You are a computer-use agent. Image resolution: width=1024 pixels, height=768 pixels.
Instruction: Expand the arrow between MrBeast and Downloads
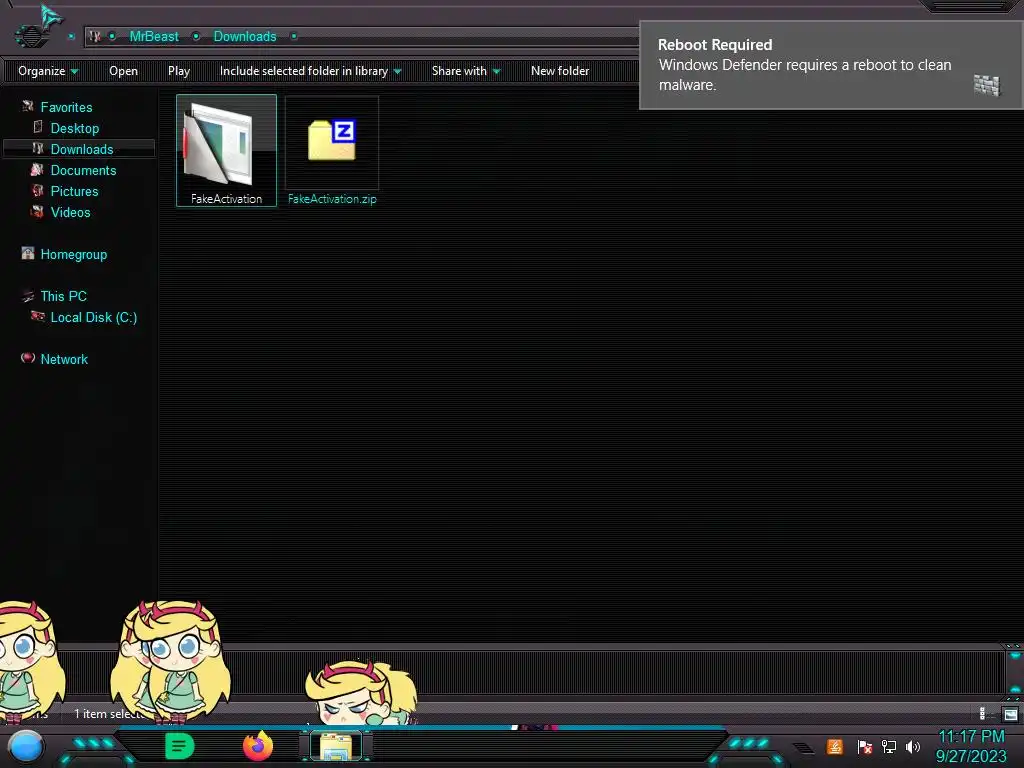[x=196, y=37]
